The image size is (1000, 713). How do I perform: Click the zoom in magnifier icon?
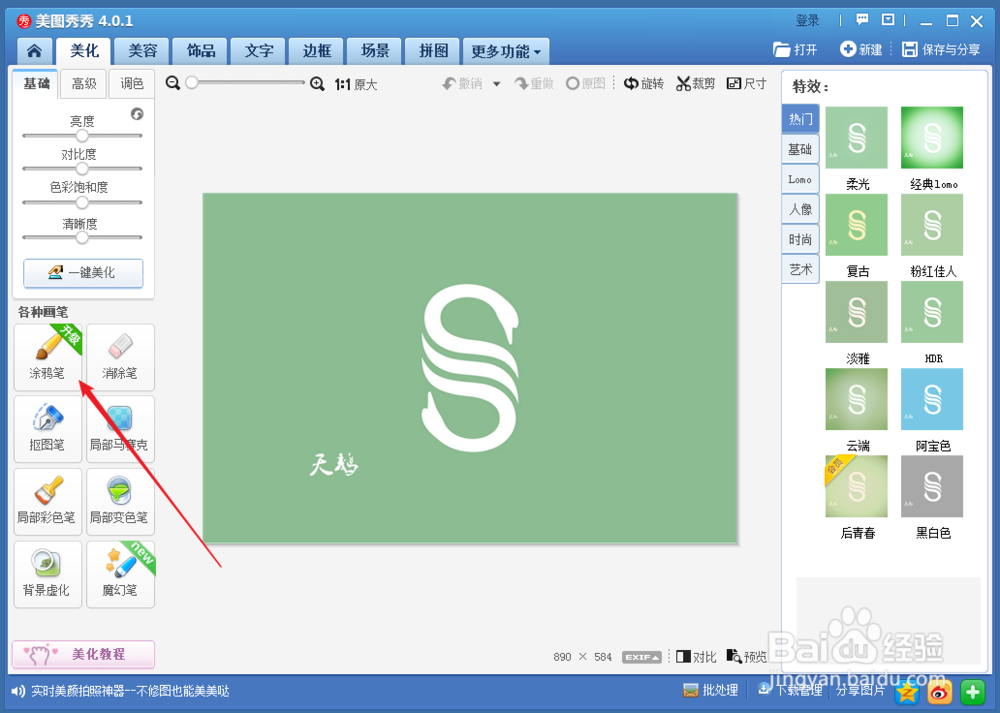(x=317, y=84)
